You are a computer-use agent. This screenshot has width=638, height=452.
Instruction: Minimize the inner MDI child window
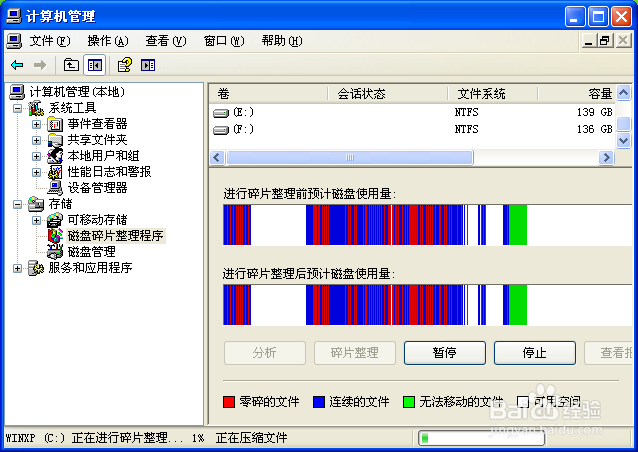point(589,41)
